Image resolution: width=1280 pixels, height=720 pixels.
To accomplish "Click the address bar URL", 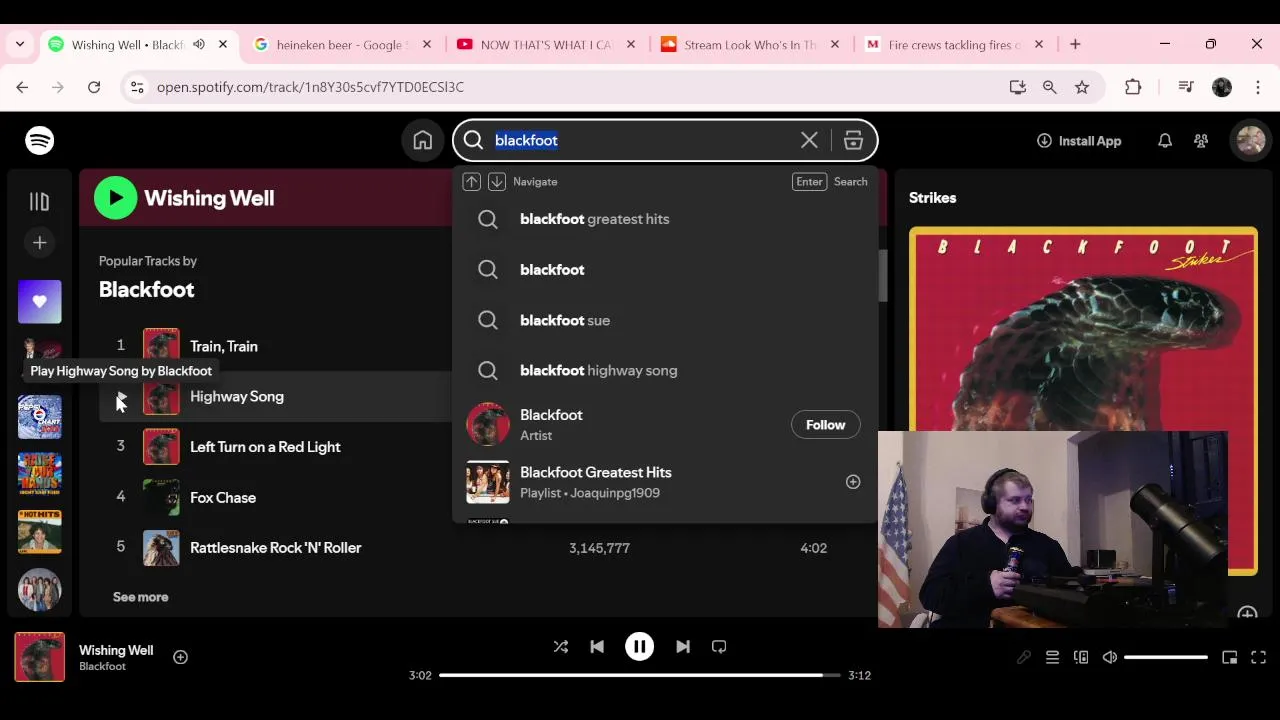I will pos(310,88).
